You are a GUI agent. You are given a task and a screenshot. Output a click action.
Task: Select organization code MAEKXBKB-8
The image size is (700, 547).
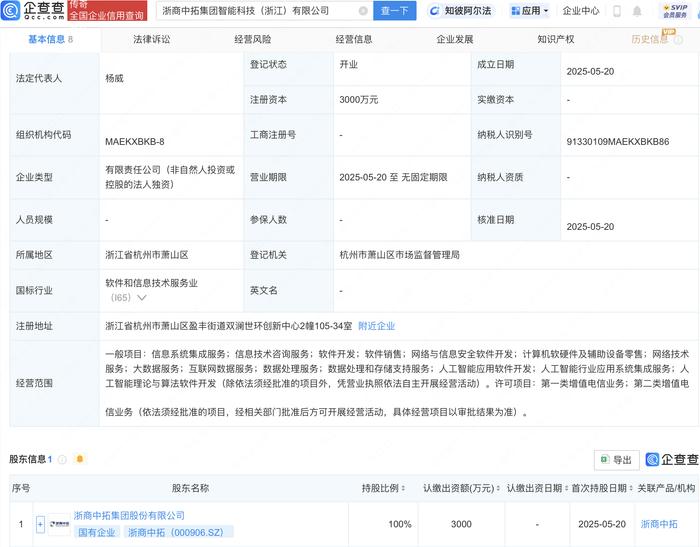coord(135,142)
